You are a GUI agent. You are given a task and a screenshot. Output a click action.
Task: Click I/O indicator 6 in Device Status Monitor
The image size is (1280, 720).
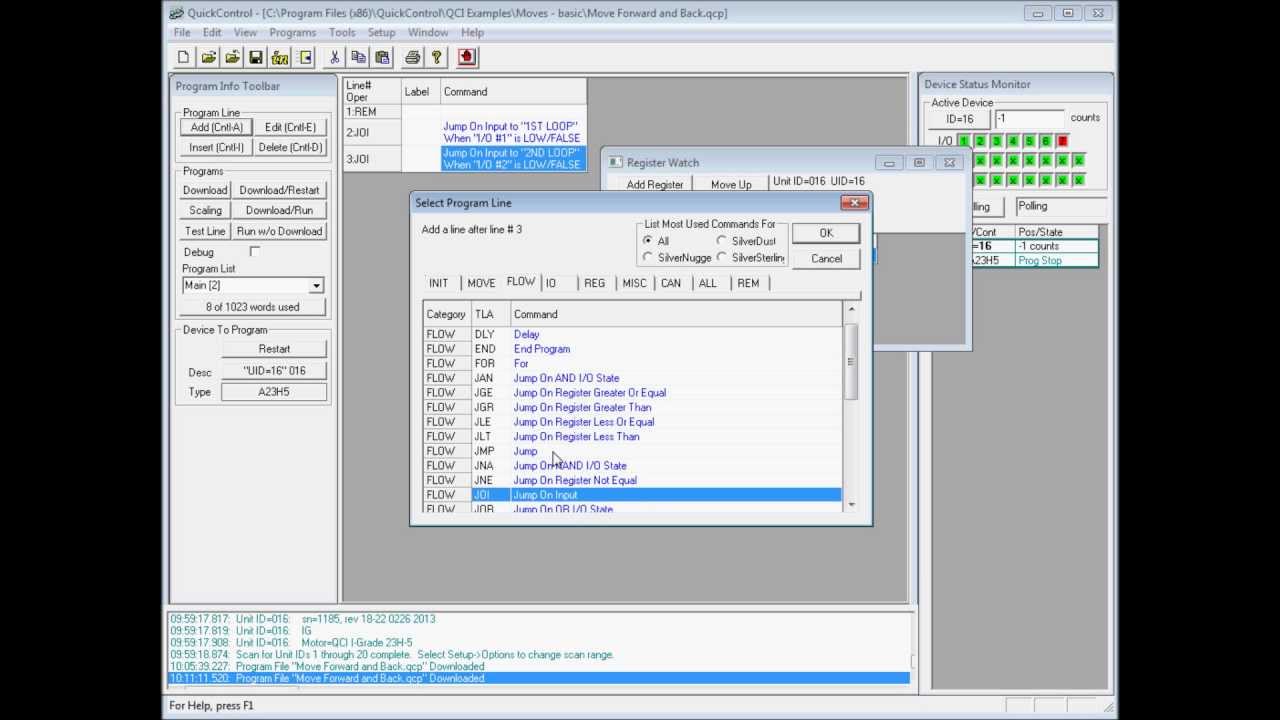coord(1045,141)
